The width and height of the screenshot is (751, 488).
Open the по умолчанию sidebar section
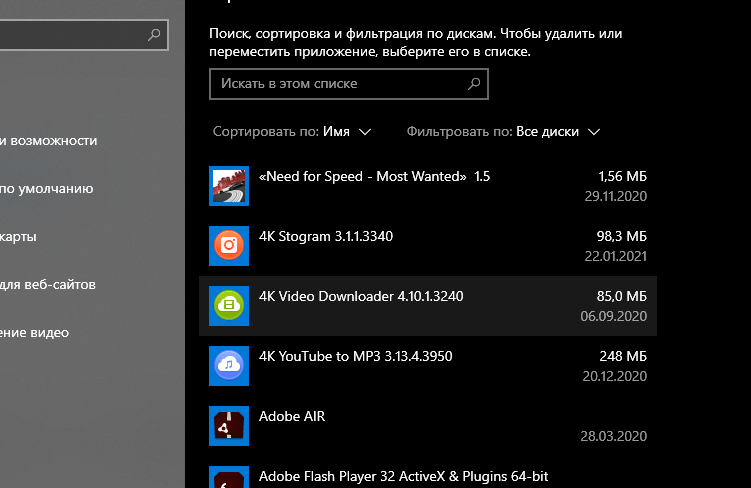[46, 189]
